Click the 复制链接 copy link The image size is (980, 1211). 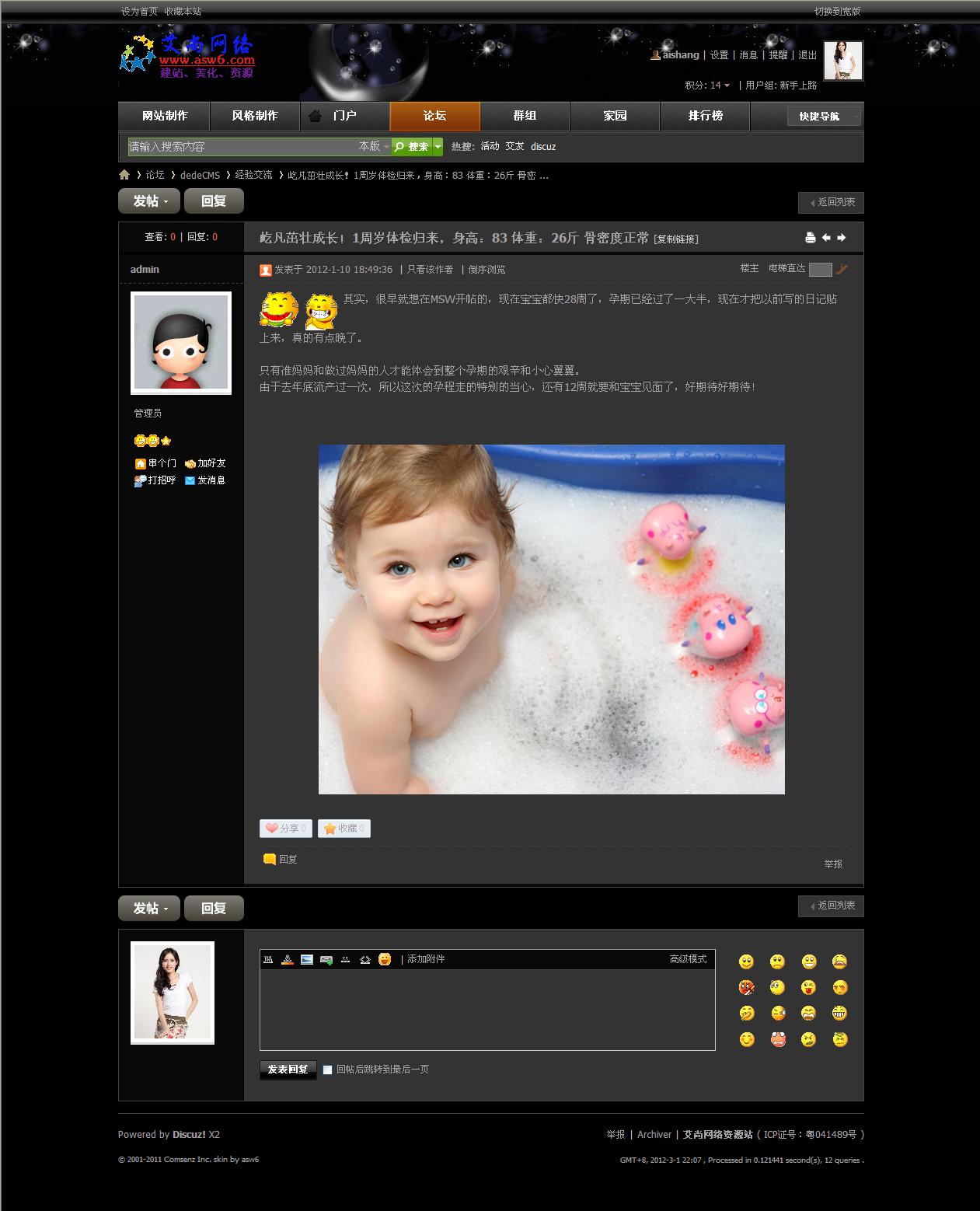[676, 239]
